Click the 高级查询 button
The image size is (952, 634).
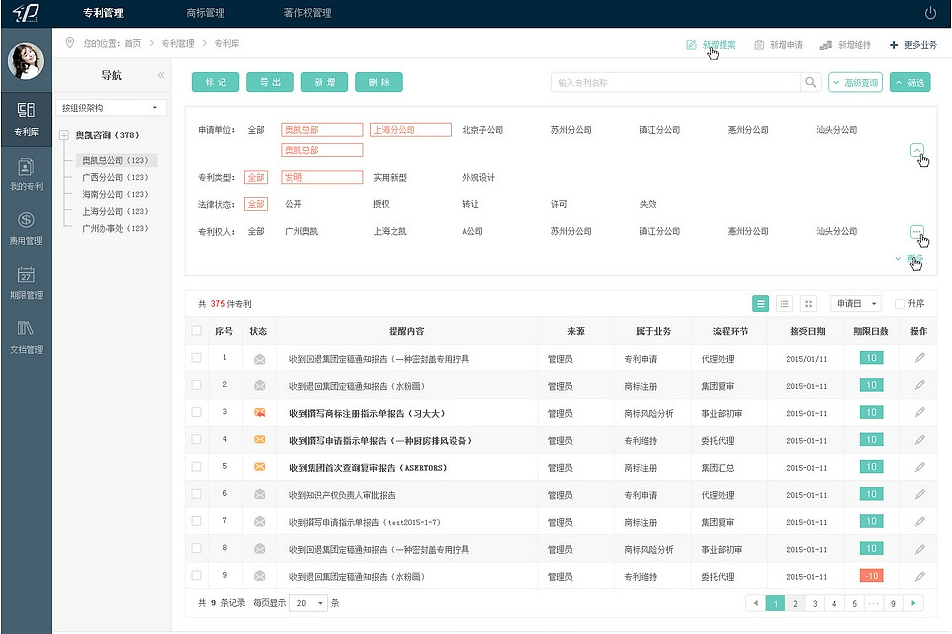point(855,83)
